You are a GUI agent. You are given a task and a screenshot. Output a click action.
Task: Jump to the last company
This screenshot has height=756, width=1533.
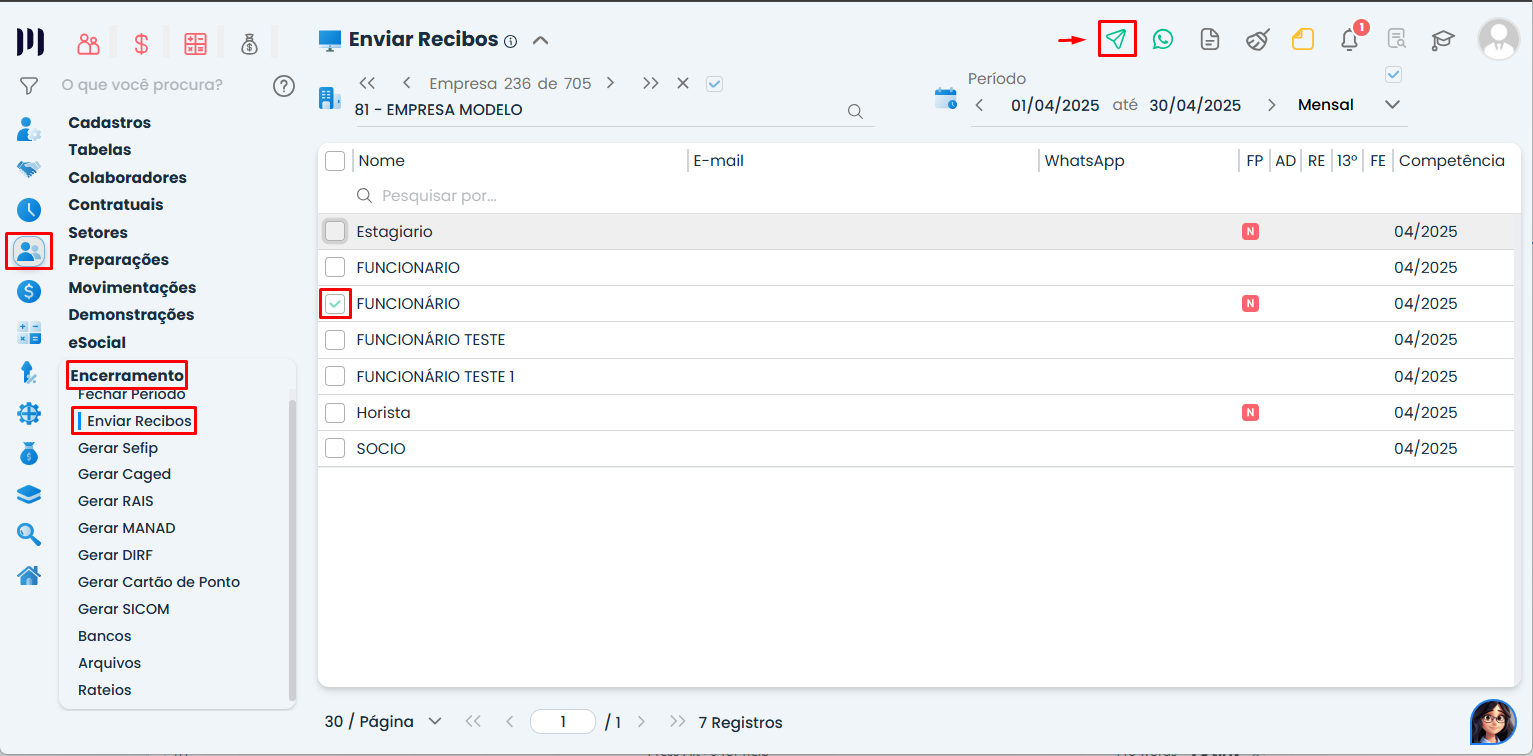point(651,84)
